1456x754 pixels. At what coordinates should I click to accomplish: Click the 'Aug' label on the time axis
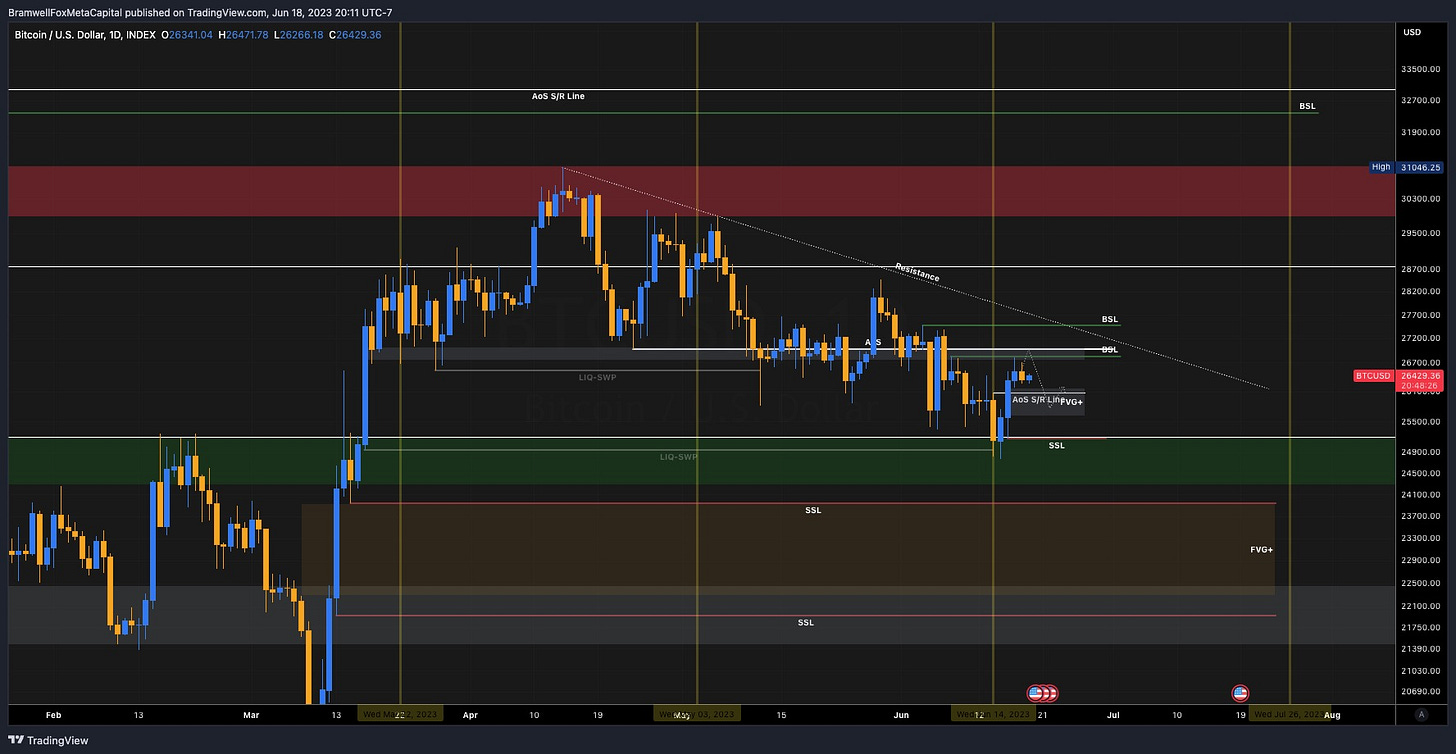(x=1330, y=715)
